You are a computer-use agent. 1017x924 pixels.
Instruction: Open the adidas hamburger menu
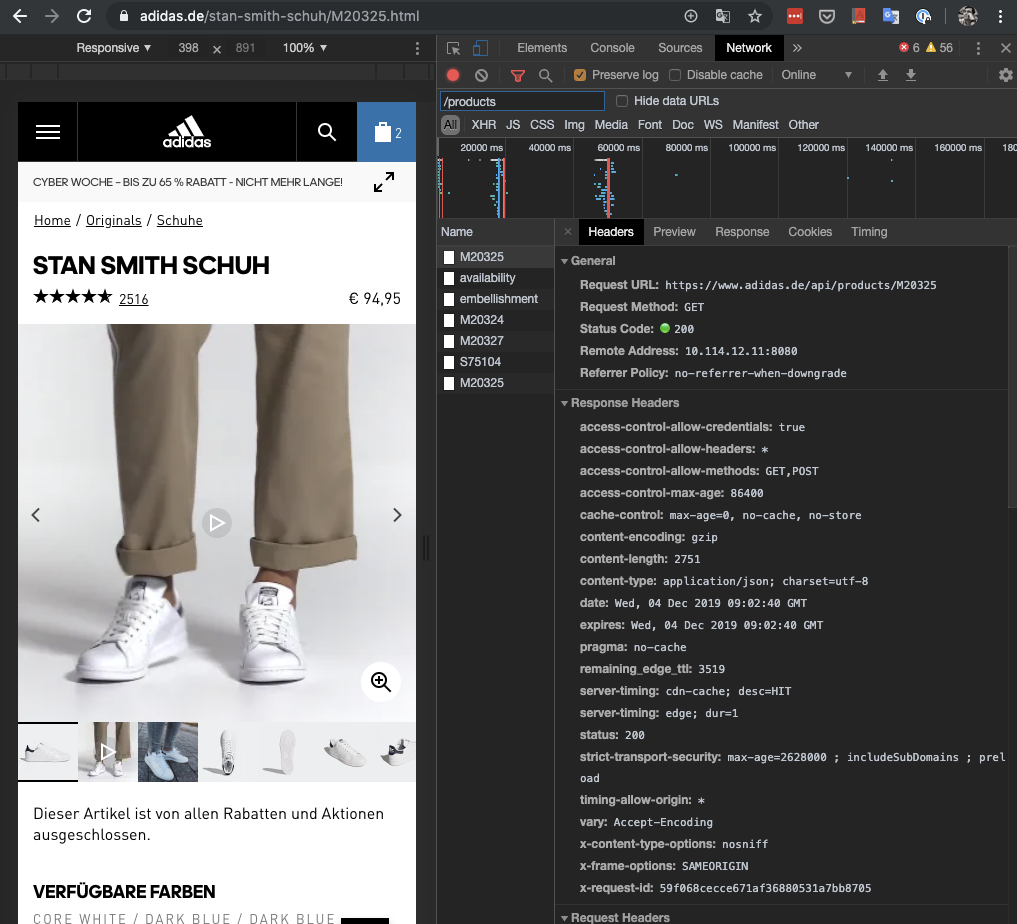pos(47,132)
